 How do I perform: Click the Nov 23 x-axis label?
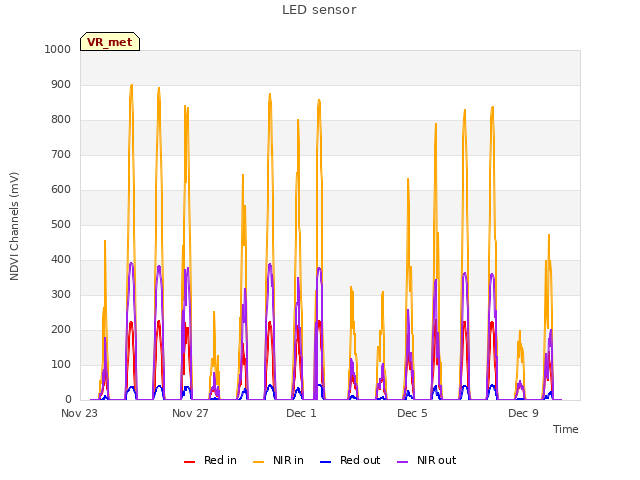coord(80,413)
